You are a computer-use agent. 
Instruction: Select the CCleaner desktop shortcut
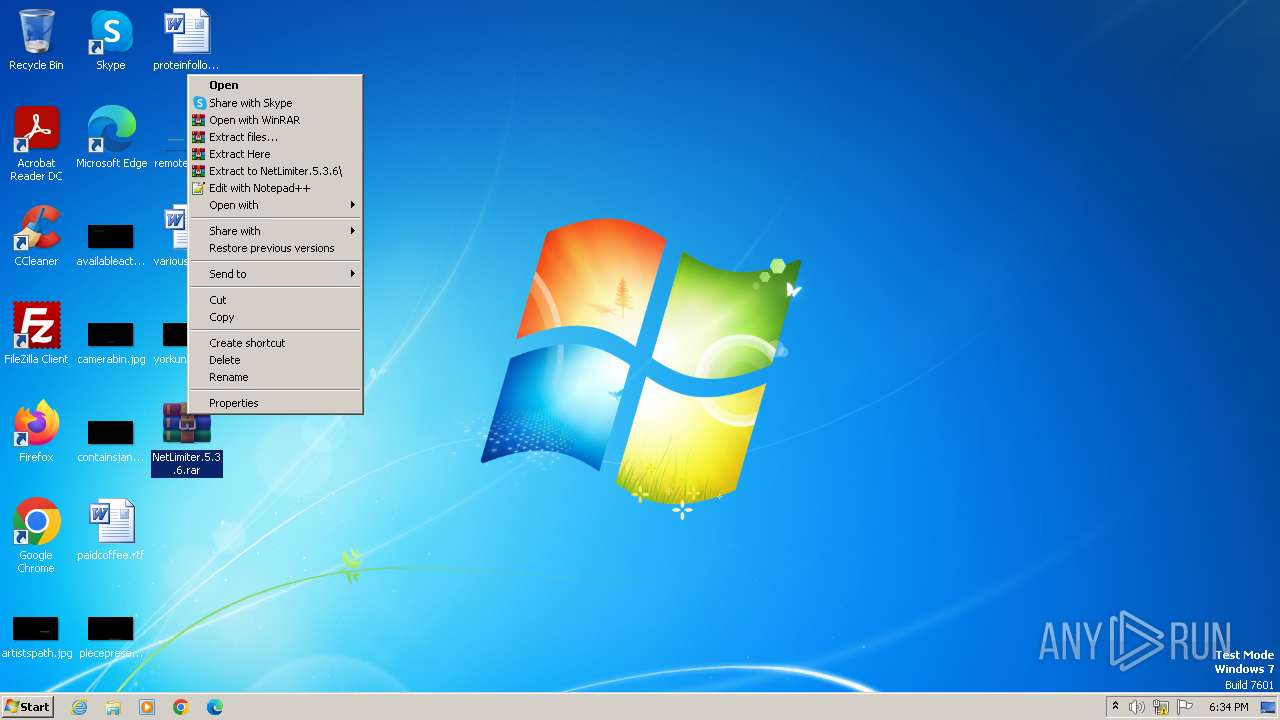(x=36, y=236)
